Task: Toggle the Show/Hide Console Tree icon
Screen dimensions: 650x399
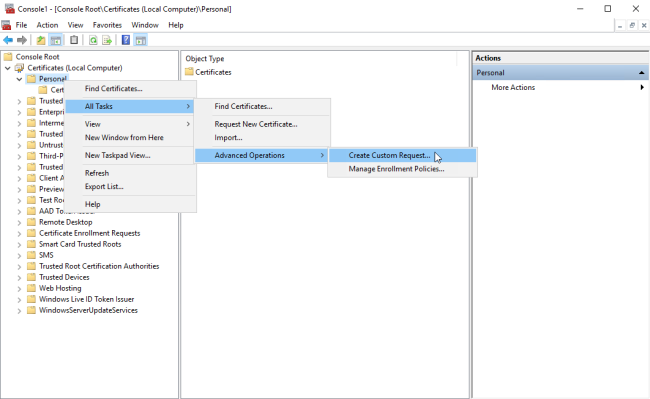Action: [56, 40]
